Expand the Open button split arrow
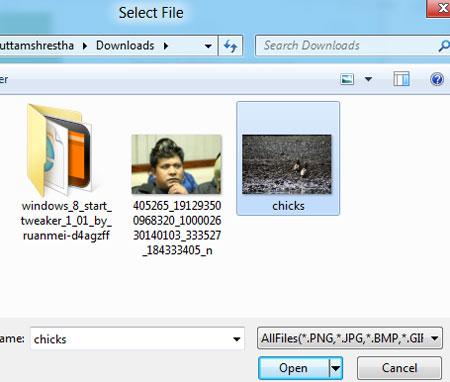Screen dimensions: 450x382 coord(336,368)
